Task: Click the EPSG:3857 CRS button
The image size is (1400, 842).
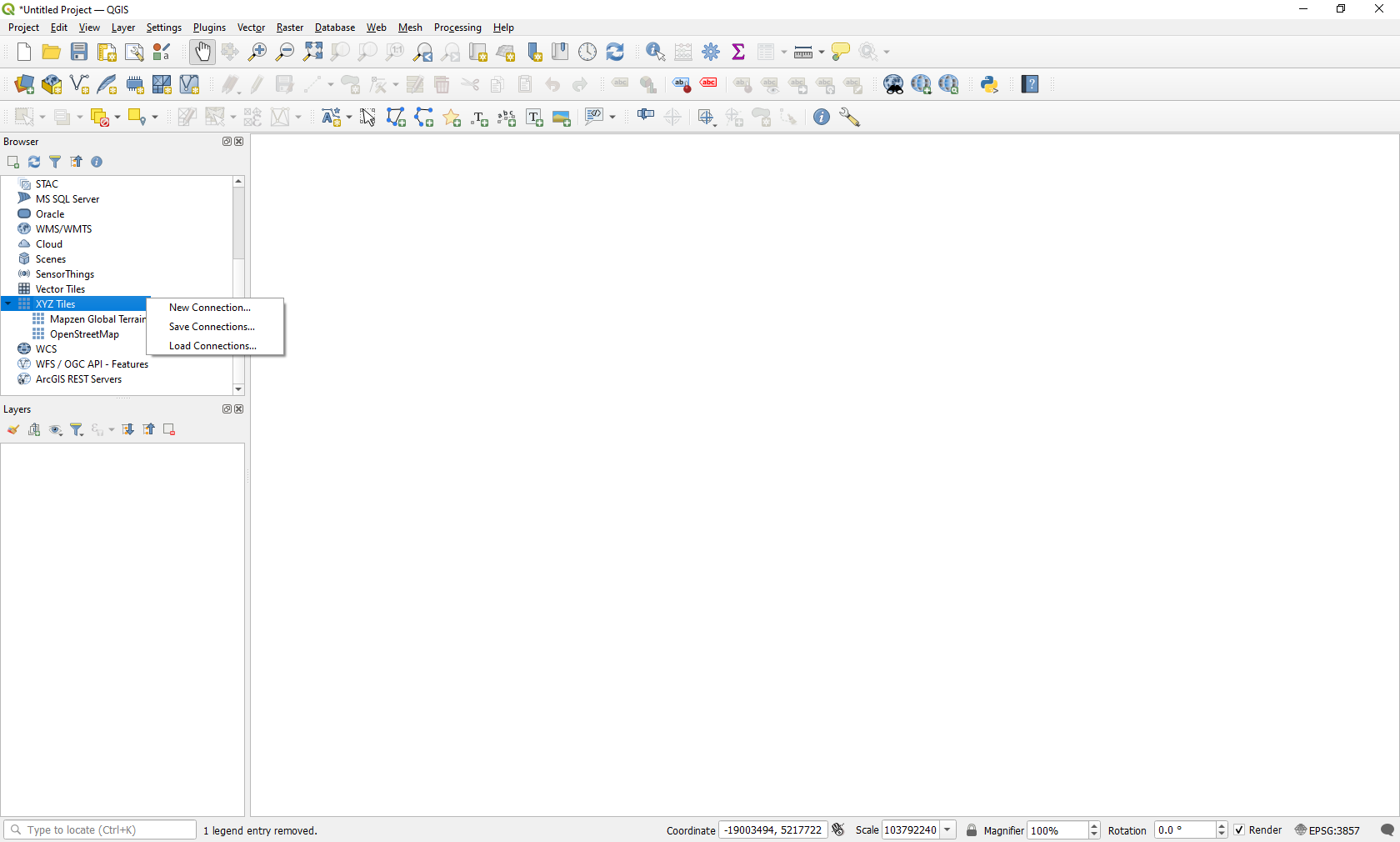Action: pyautogui.click(x=1327, y=830)
